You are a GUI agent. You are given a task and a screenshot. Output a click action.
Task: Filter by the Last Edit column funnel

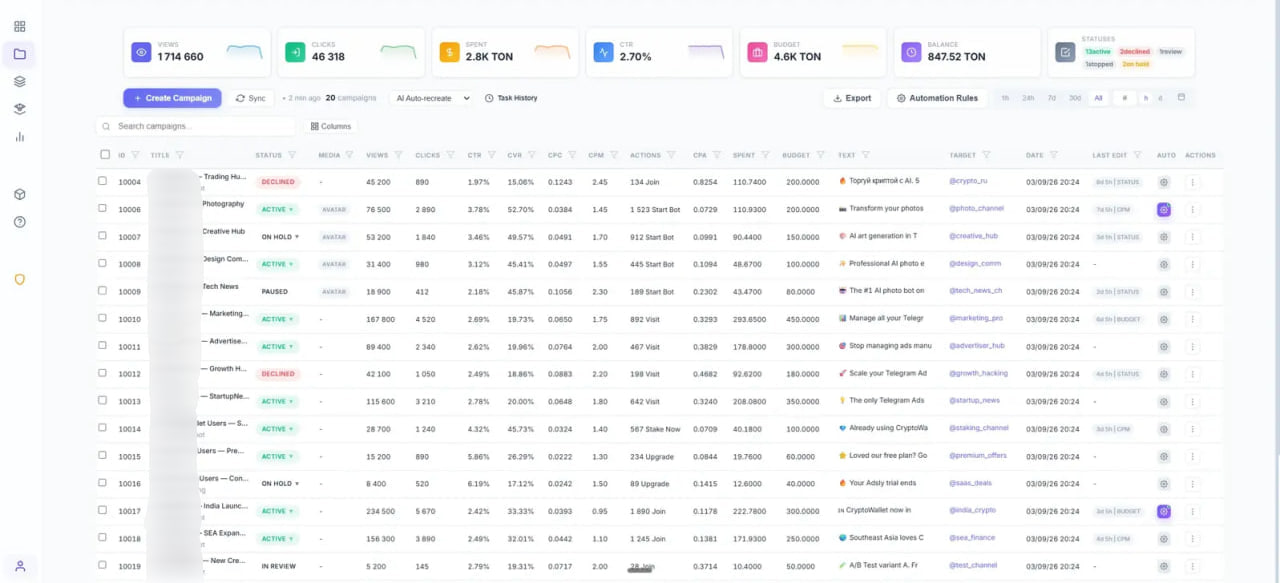1137,155
